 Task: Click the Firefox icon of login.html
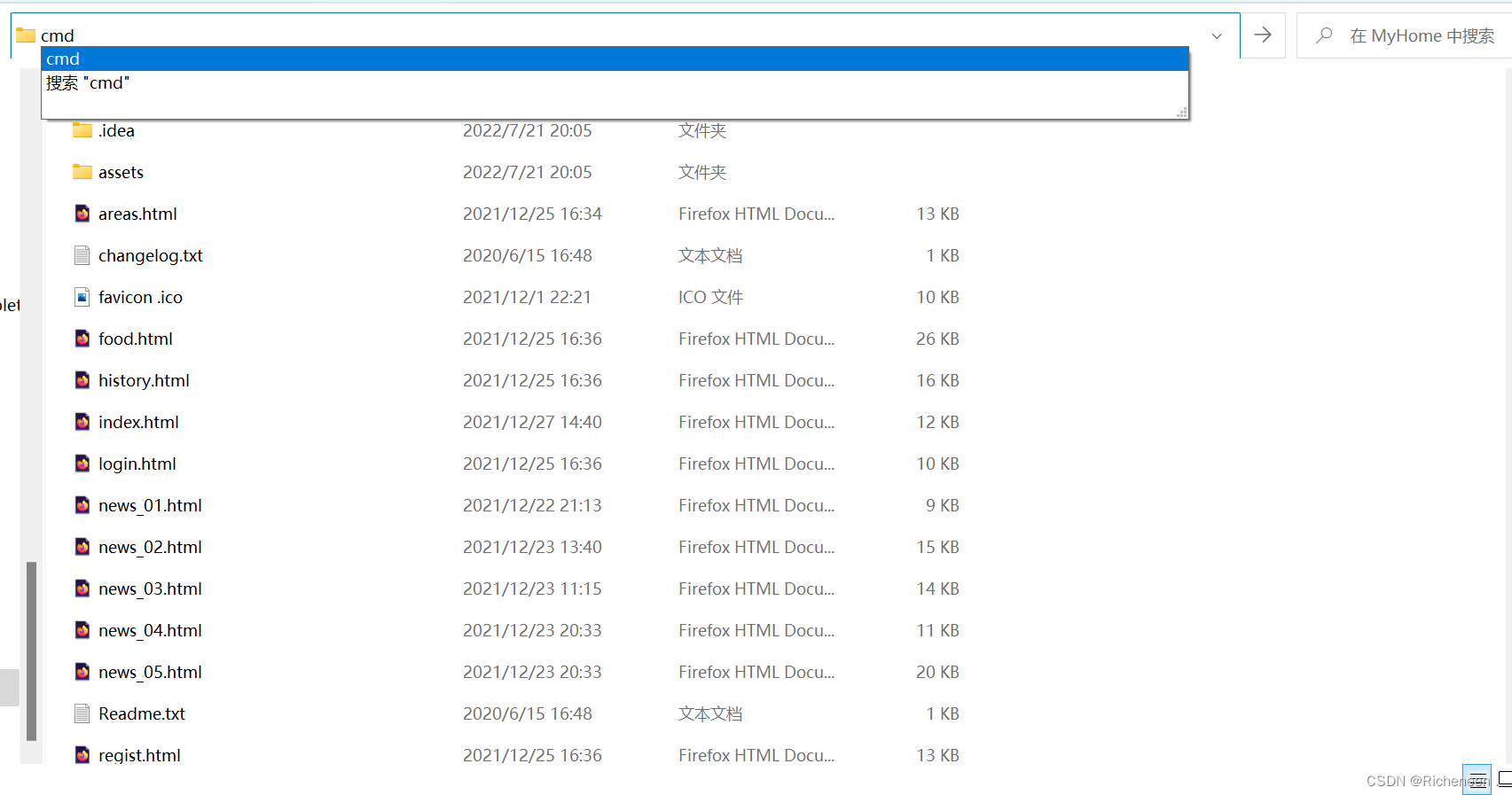pos(82,464)
